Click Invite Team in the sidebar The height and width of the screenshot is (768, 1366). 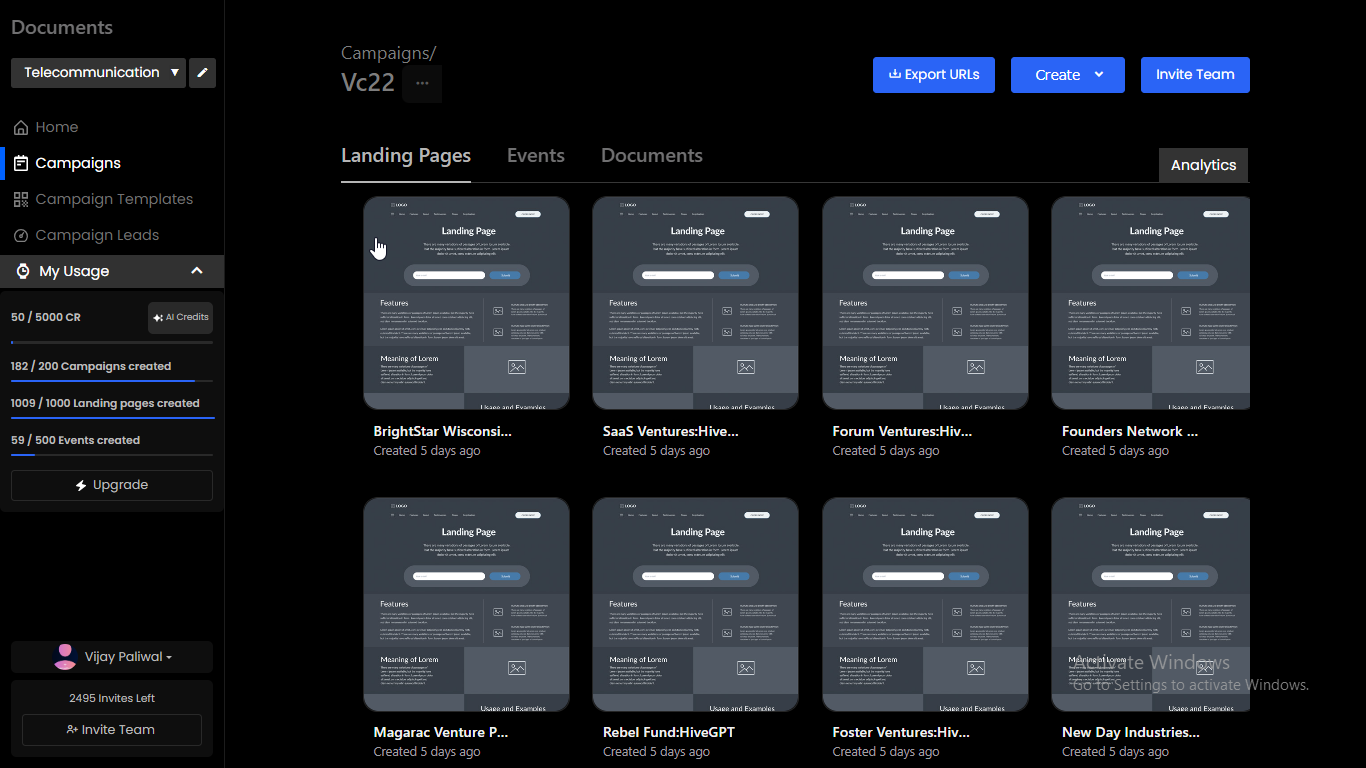tap(112, 730)
